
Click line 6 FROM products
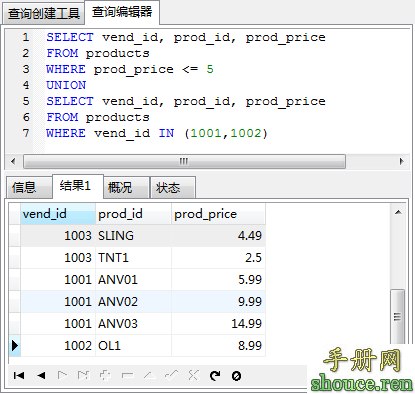[98, 117]
